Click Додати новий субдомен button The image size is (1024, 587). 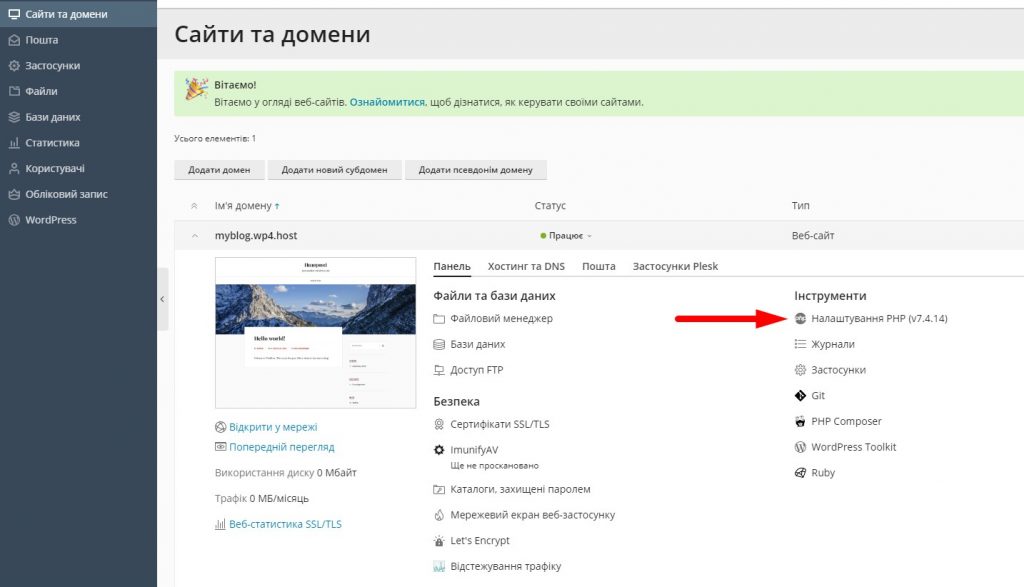click(x=334, y=170)
